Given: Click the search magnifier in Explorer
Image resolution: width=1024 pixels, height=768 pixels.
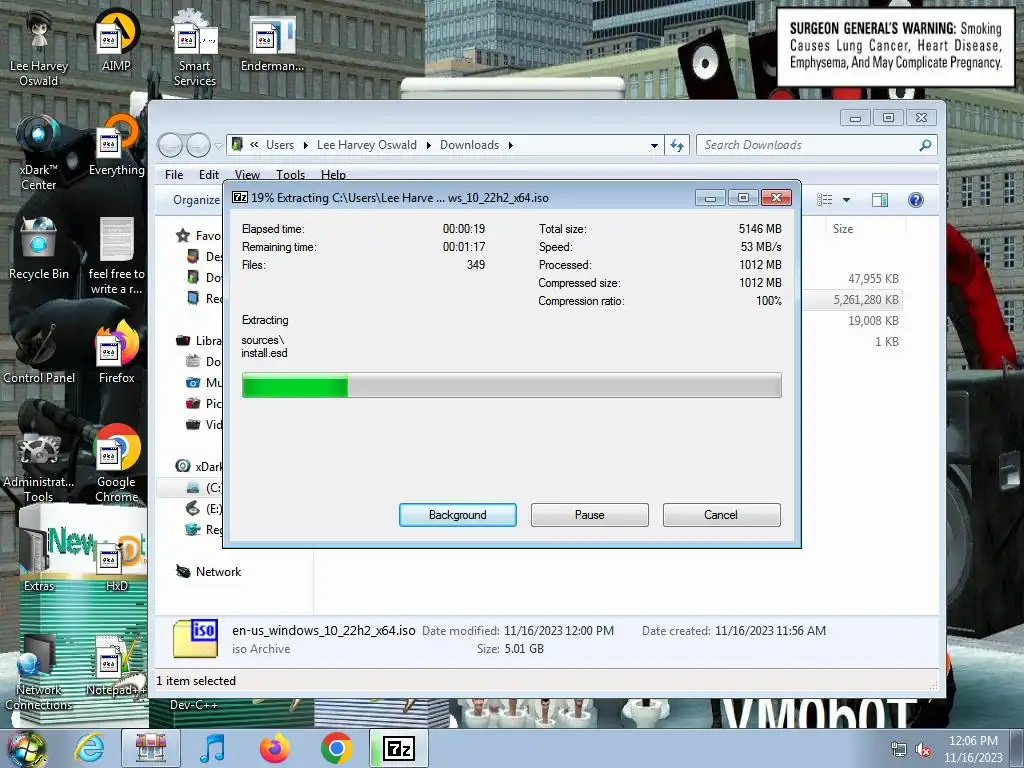Looking at the screenshot, I should coord(925,145).
